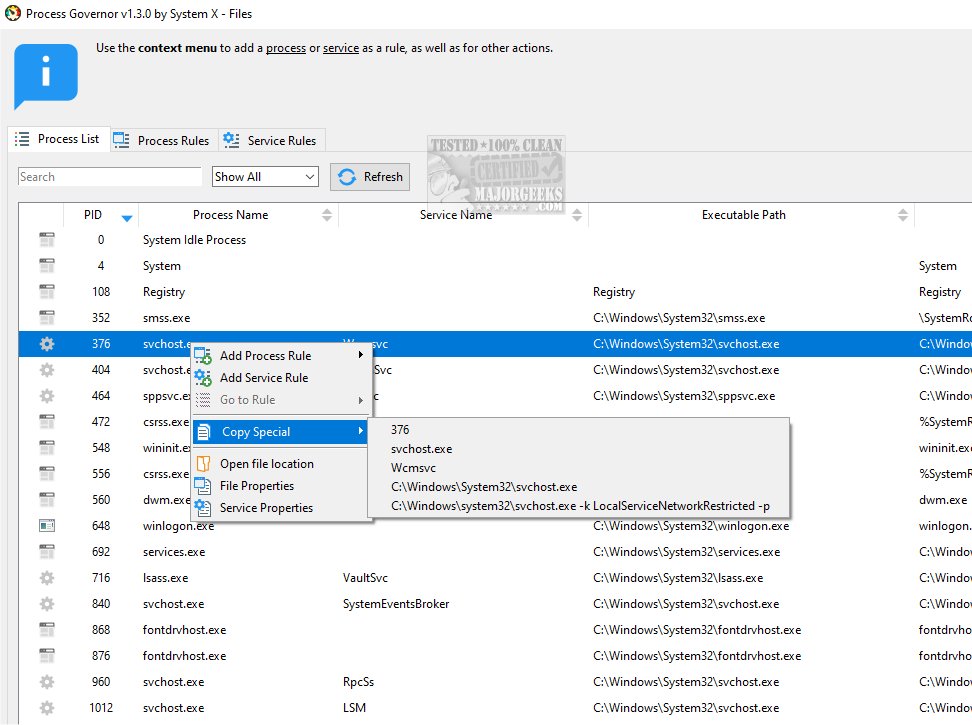
Task: Click the C:\Windows\System32\lsass.exe path cell
Action: point(678,578)
